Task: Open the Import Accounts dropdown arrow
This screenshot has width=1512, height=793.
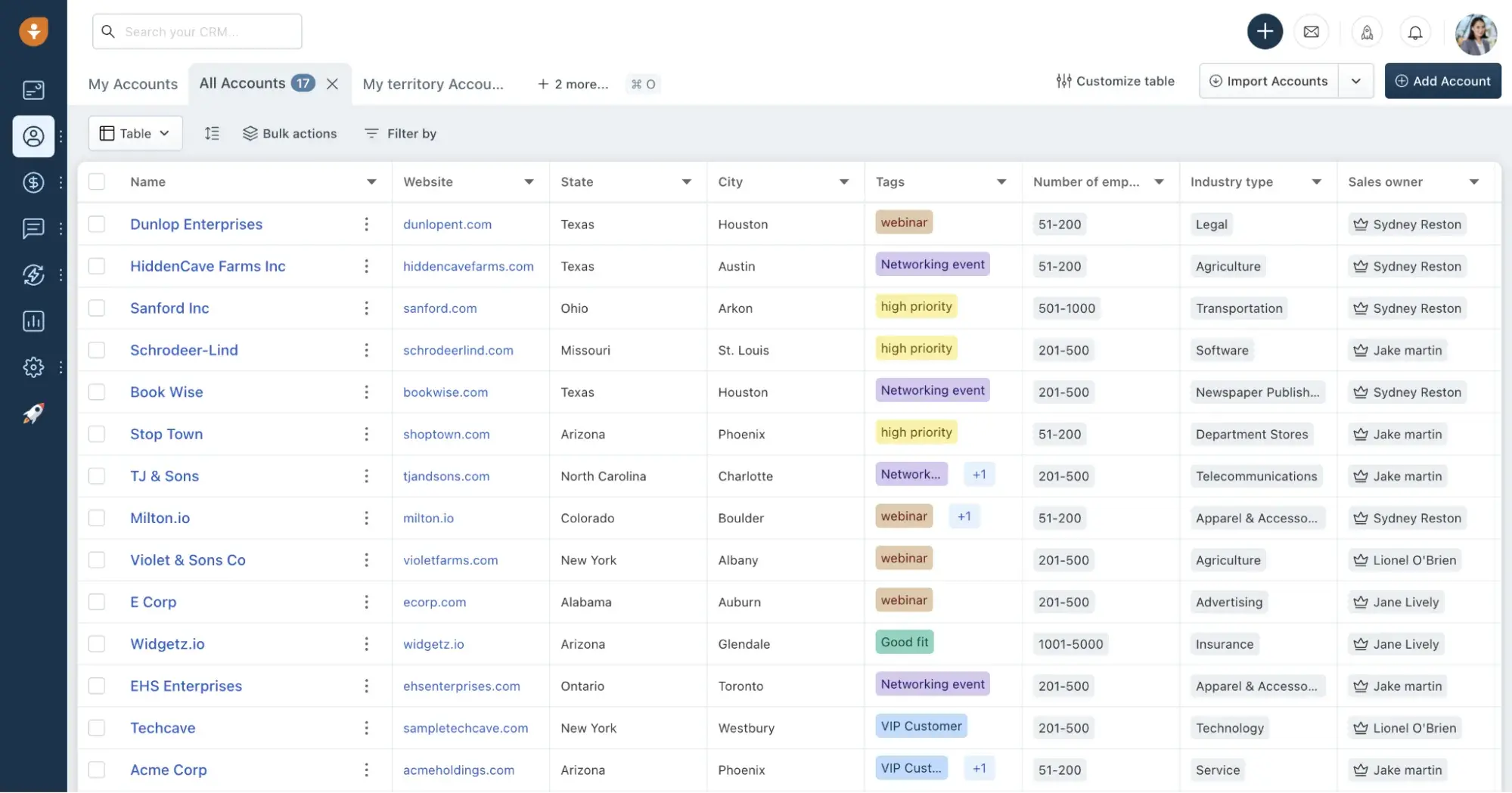Action: [1357, 80]
